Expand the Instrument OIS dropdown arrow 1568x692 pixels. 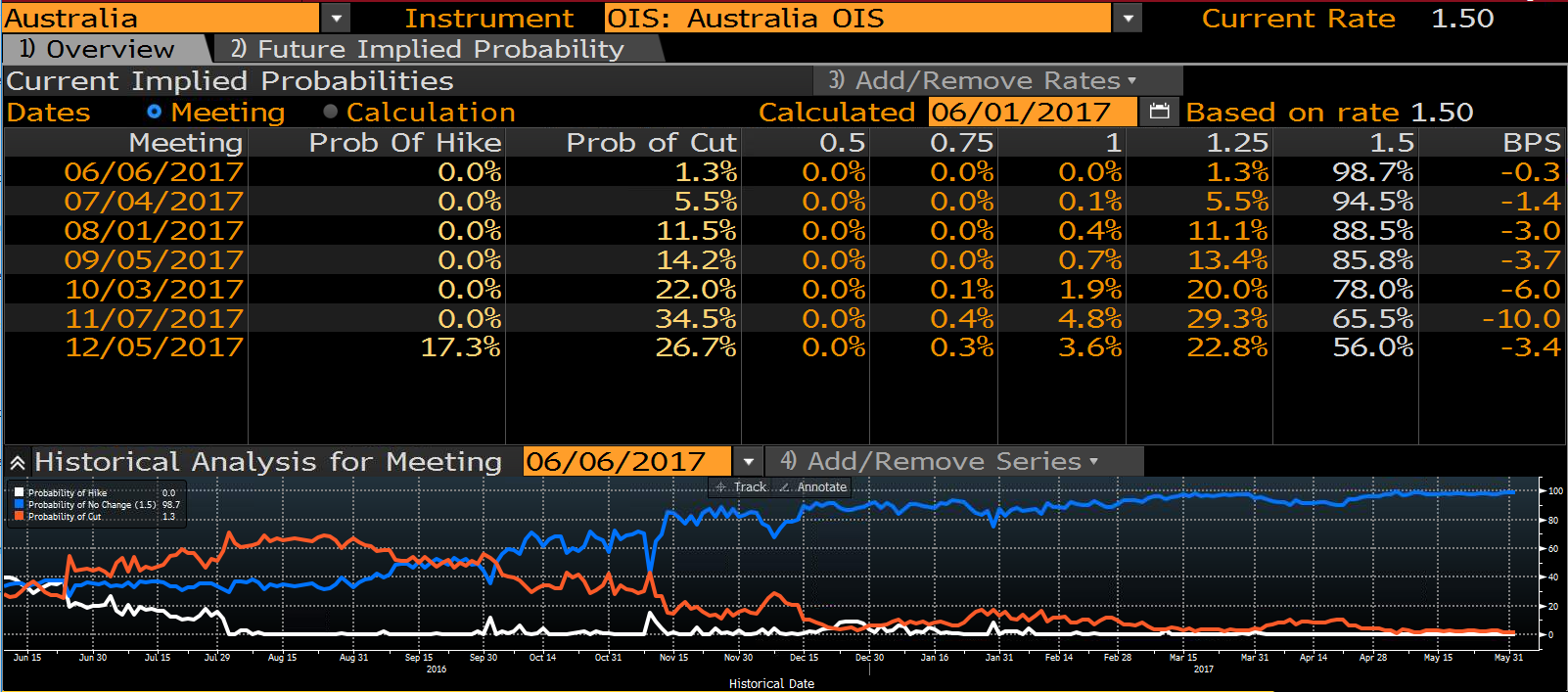coord(1128,18)
